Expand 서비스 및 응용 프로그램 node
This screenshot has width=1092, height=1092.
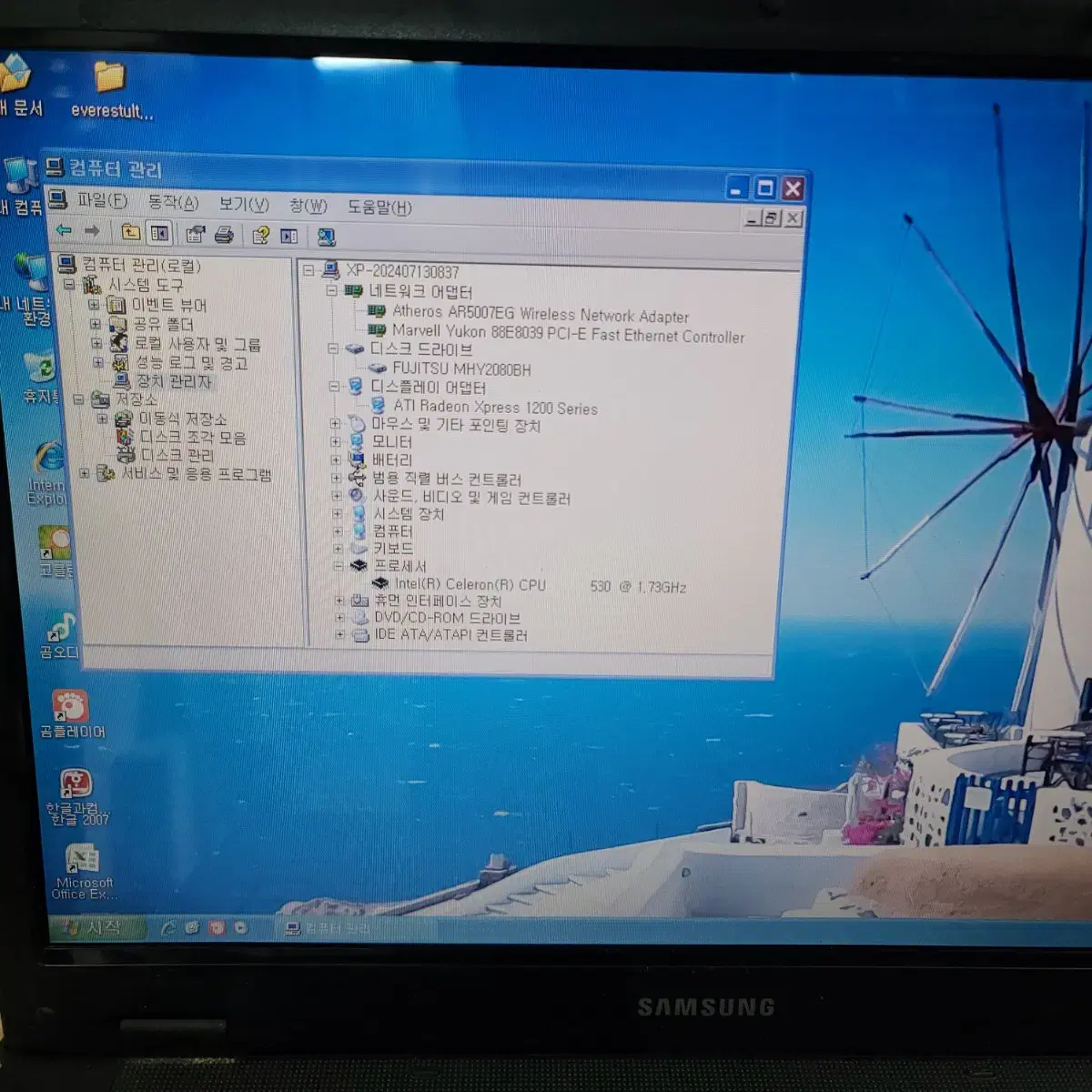pyautogui.click(x=84, y=473)
